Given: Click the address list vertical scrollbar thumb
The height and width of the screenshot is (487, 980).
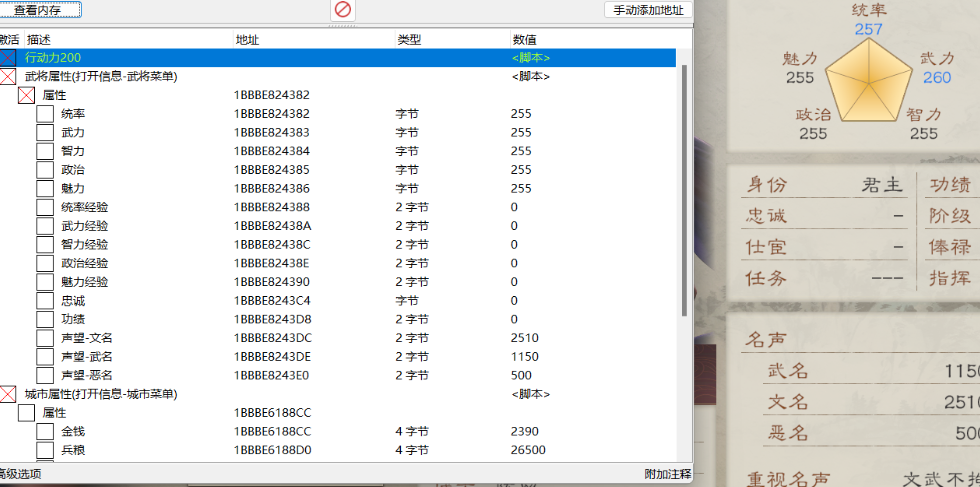Looking at the screenshot, I should click(x=684, y=191).
